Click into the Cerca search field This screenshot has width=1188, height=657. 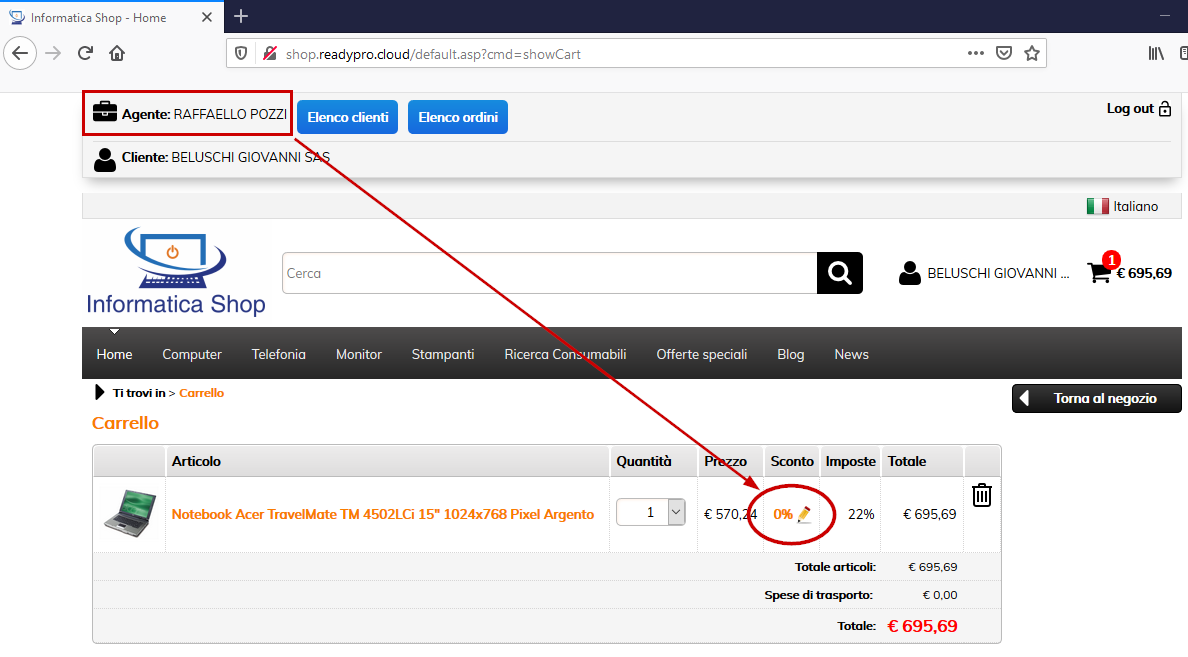tap(549, 273)
